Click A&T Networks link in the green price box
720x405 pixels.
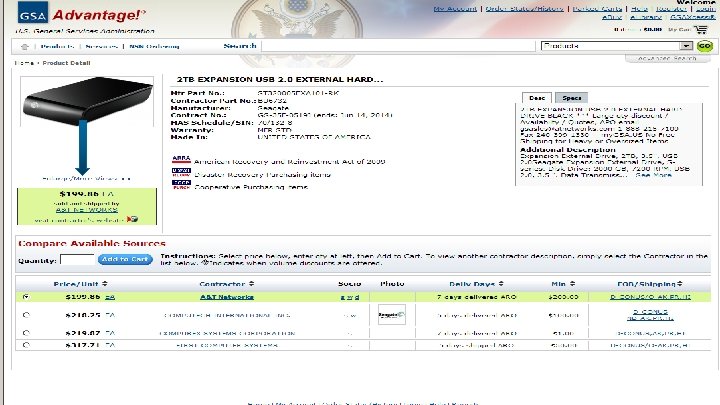pyautogui.click(x=86, y=210)
